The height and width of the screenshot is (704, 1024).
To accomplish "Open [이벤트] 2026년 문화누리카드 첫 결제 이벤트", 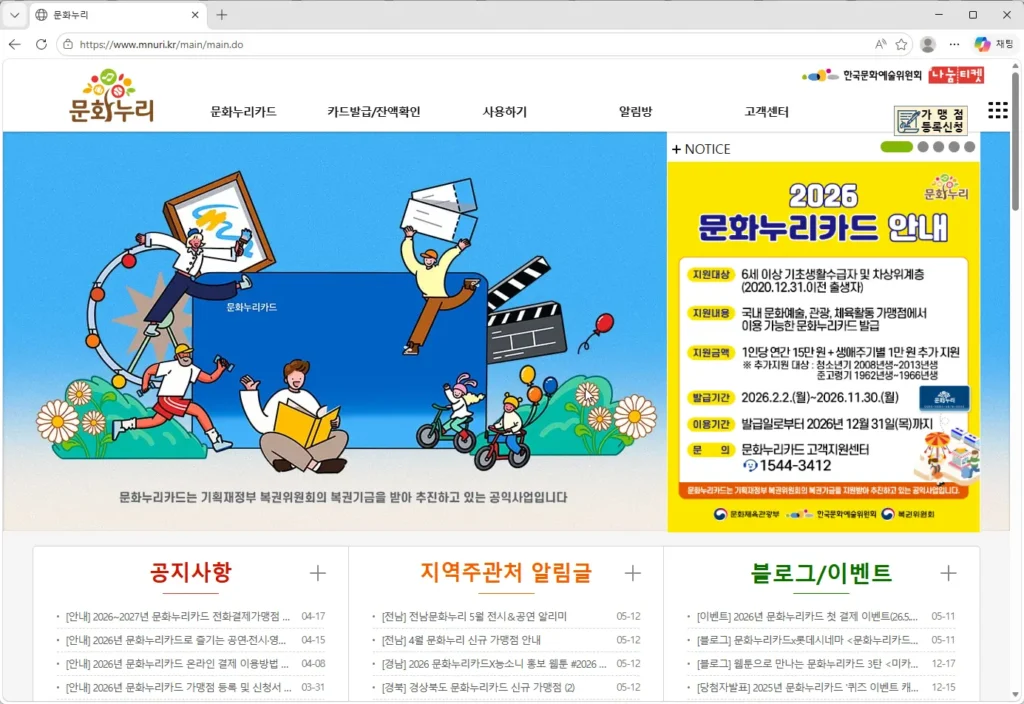I will [807, 616].
